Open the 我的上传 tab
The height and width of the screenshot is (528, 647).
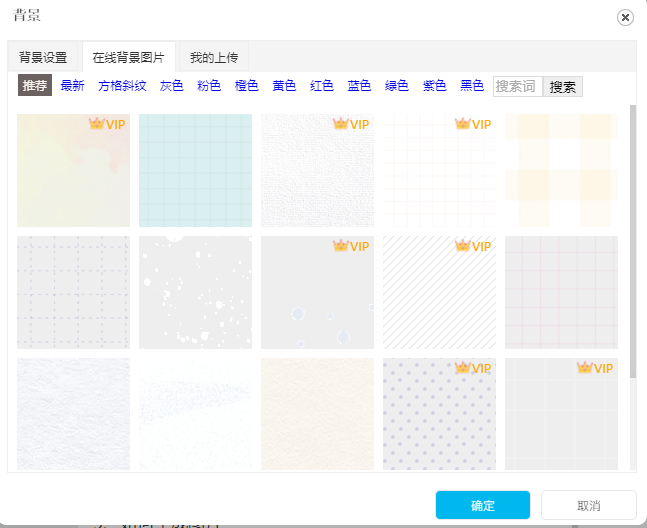[x=214, y=57]
